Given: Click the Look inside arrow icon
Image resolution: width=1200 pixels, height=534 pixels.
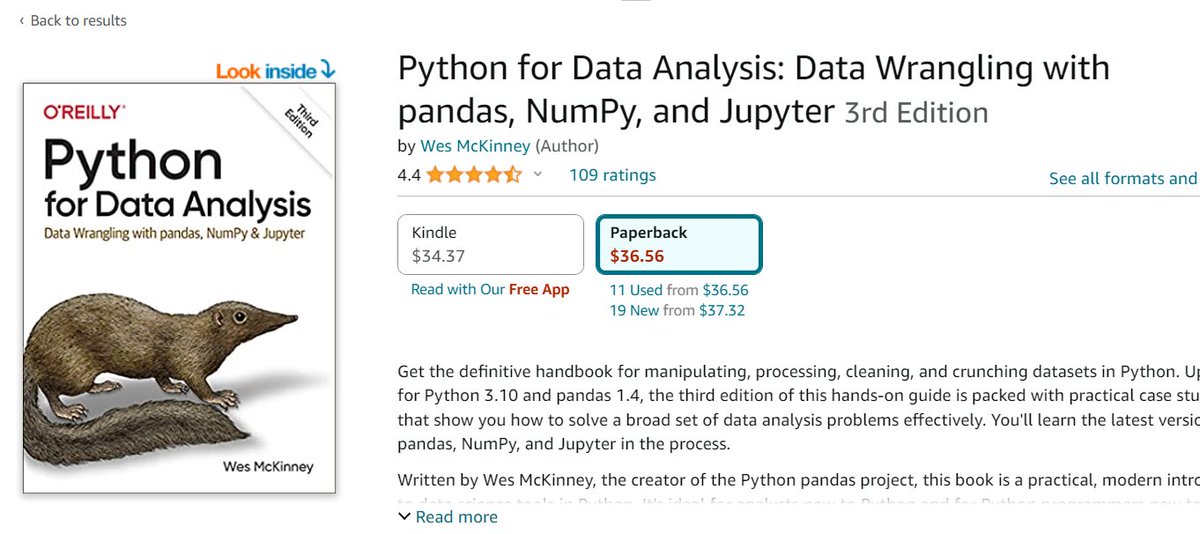Looking at the screenshot, I should coord(327,70).
